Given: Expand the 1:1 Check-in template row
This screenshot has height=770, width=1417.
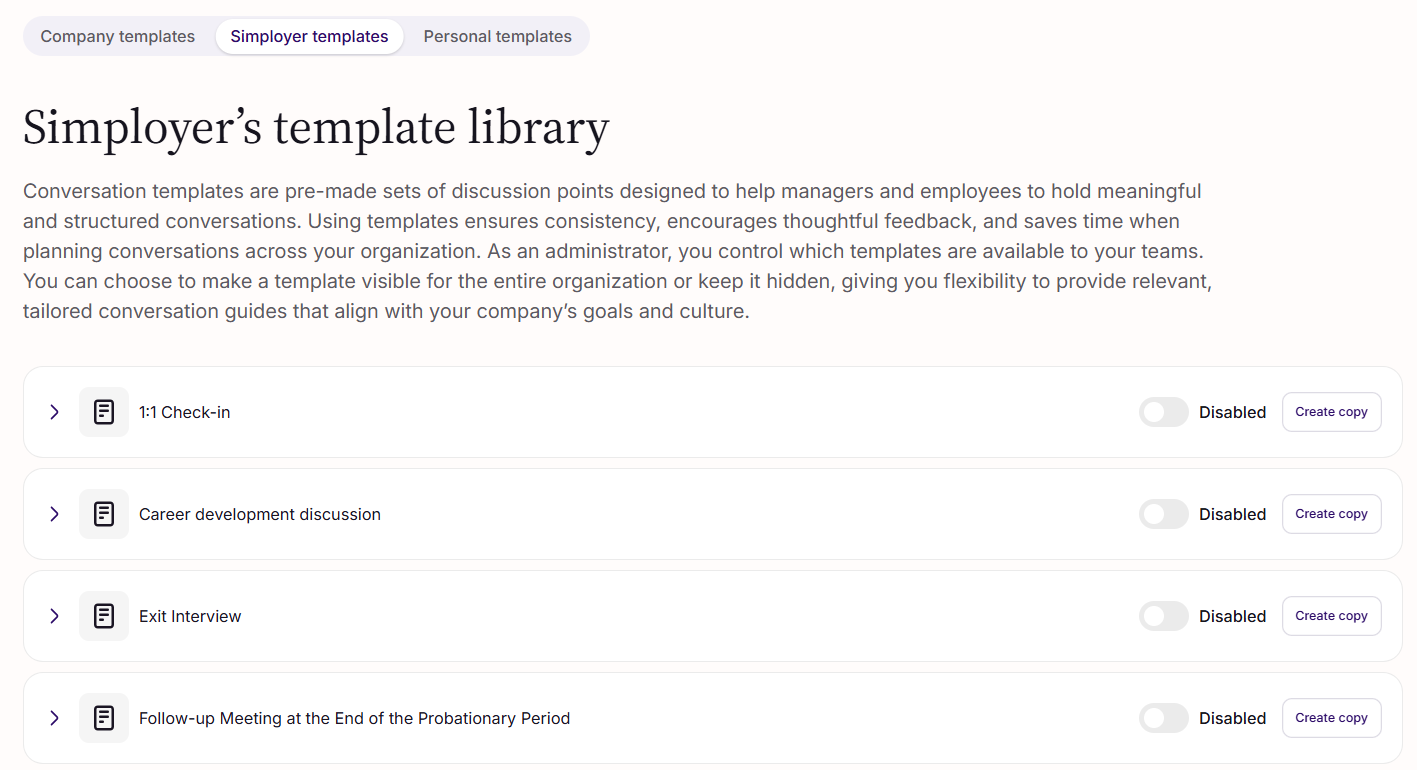Looking at the screenshot, I should (54, 412).
